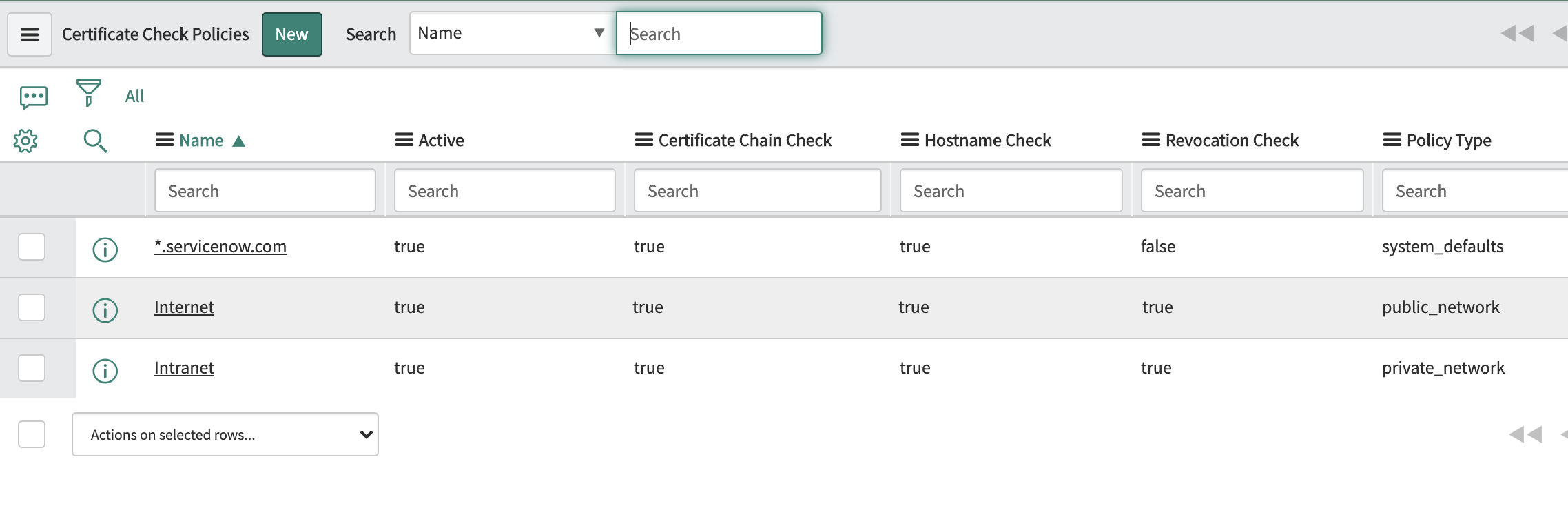This screenshot has height=528, width=1568.
Task: Open the Name column options menu
Action: pos(164,140)
